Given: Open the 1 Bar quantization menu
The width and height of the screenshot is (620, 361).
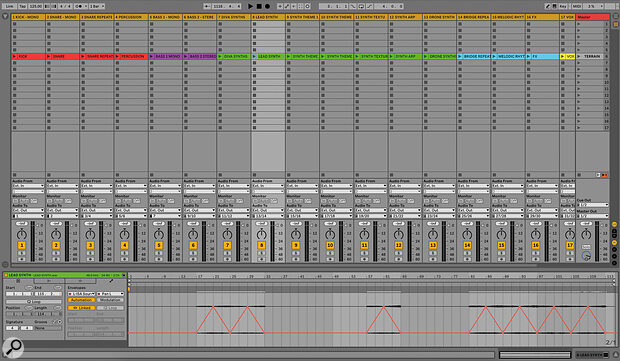Looking at the screenshot, I should 97,6.
